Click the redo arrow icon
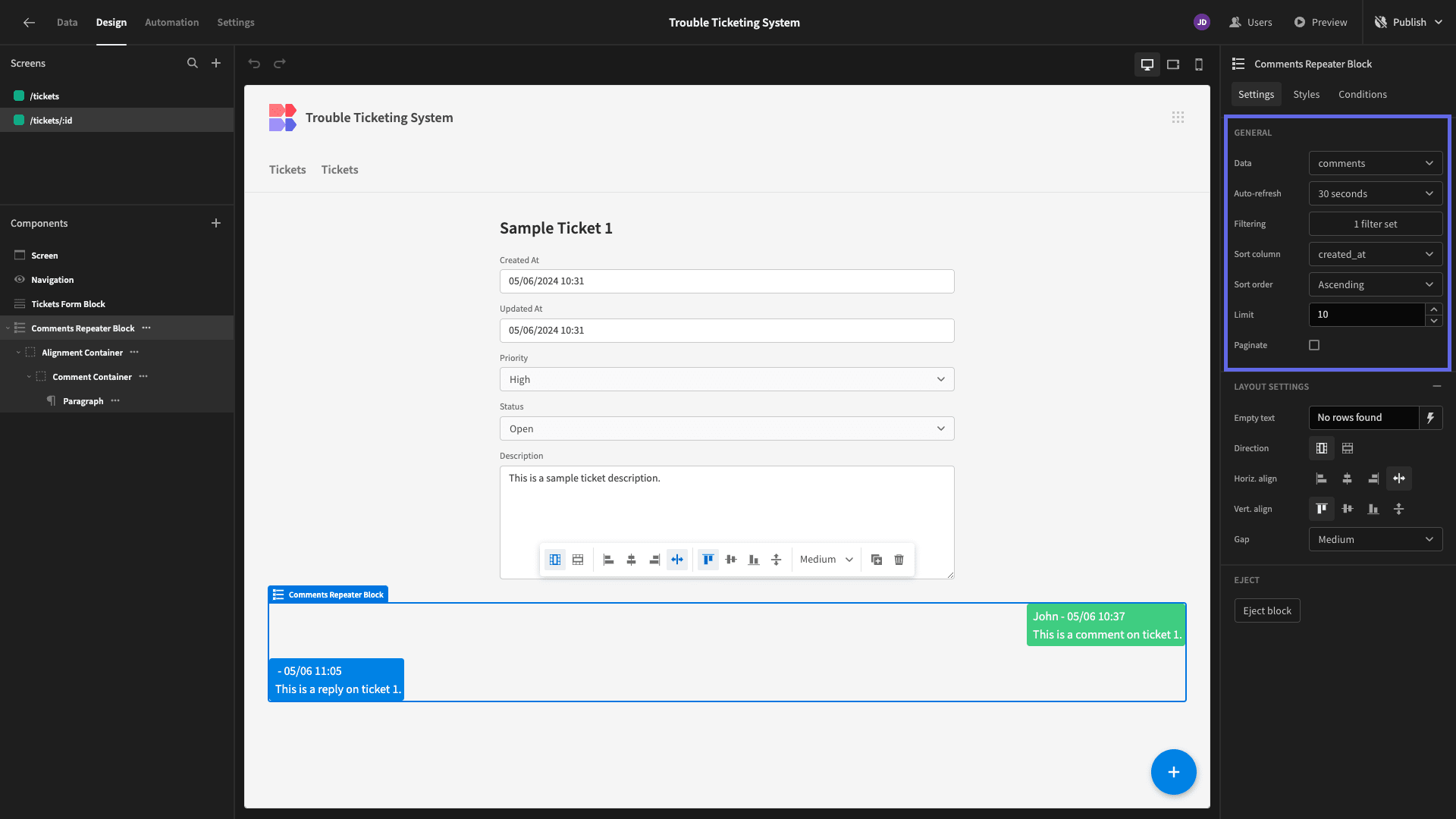 pos(280,64)
